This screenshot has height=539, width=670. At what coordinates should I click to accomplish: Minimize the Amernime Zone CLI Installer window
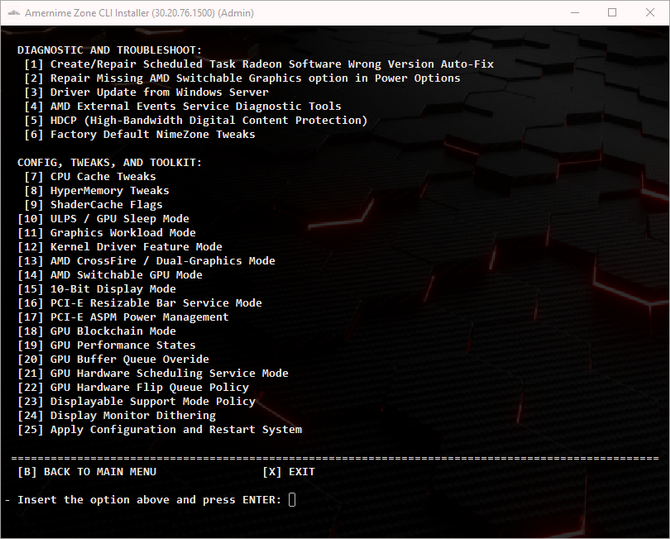[x=575, y=13]
